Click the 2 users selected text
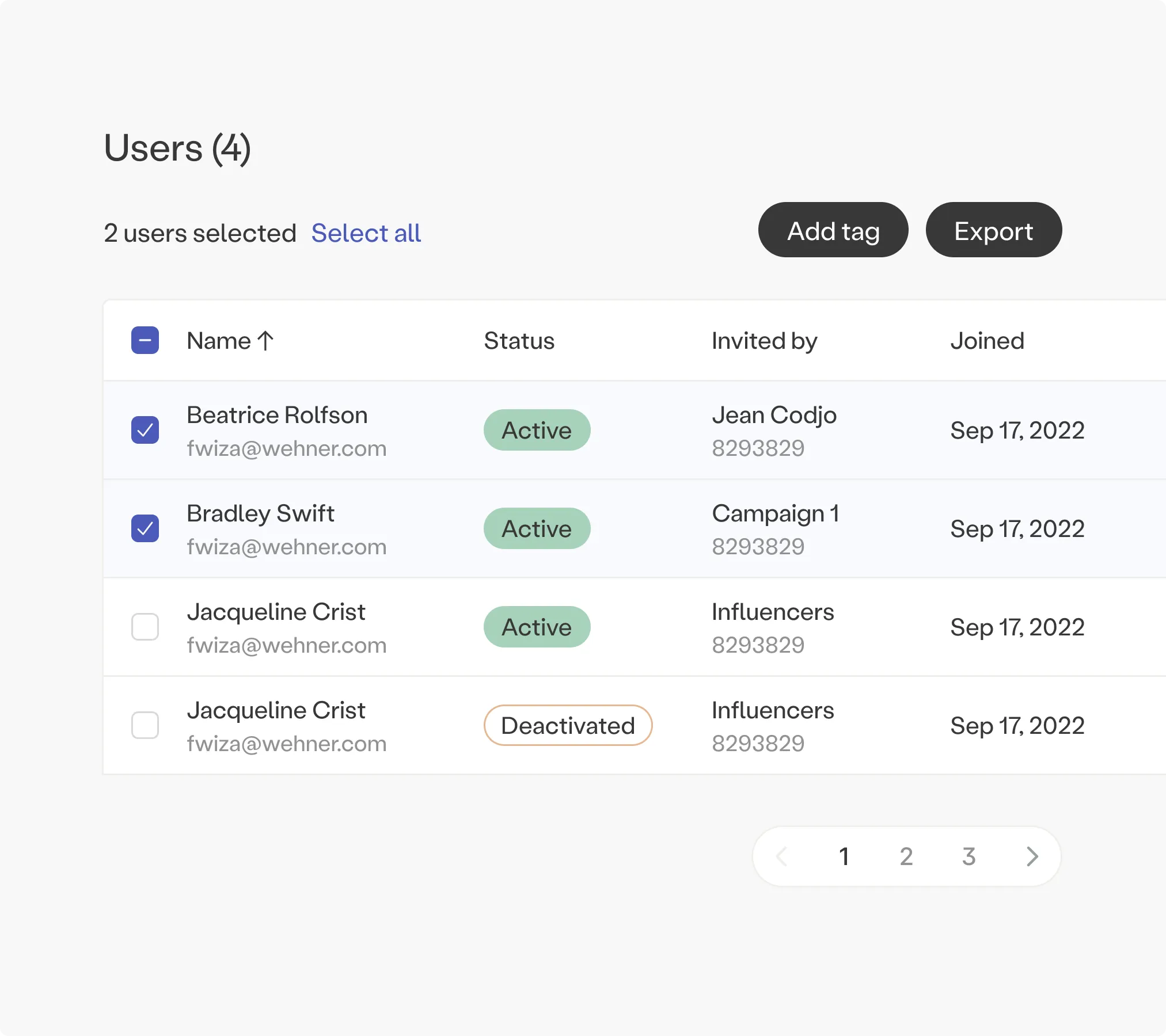Screen dimensions: 1166x1036 click(x=200, y=233)
